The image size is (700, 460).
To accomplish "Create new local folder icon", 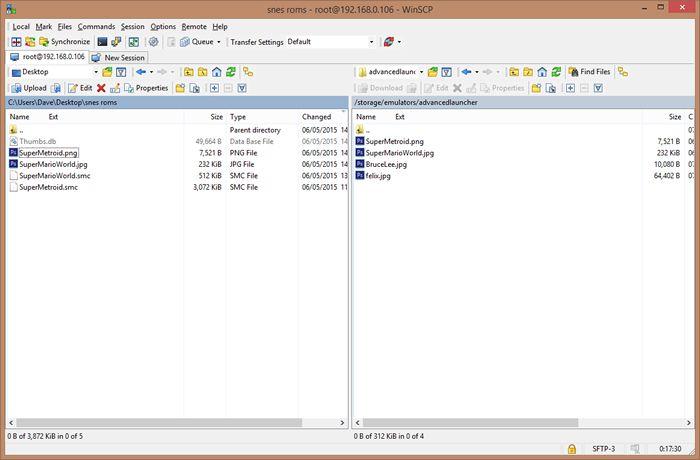I will click(180, 88).
